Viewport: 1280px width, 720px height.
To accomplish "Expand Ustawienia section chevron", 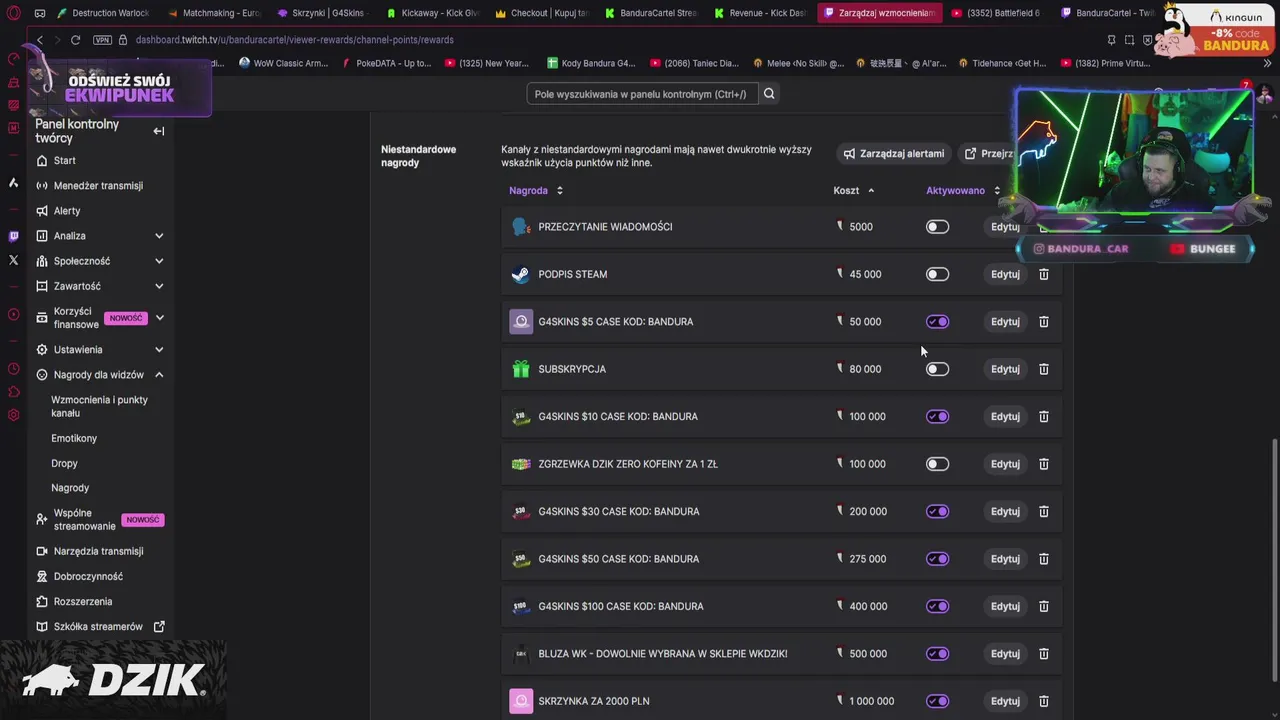I will pos(159,350).
